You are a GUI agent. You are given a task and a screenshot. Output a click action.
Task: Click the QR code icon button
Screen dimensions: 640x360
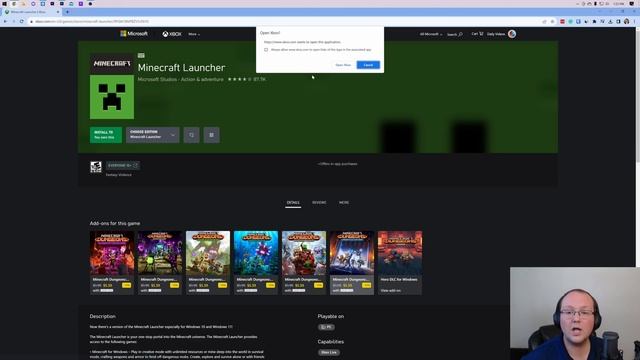click(x=211, y=135)
